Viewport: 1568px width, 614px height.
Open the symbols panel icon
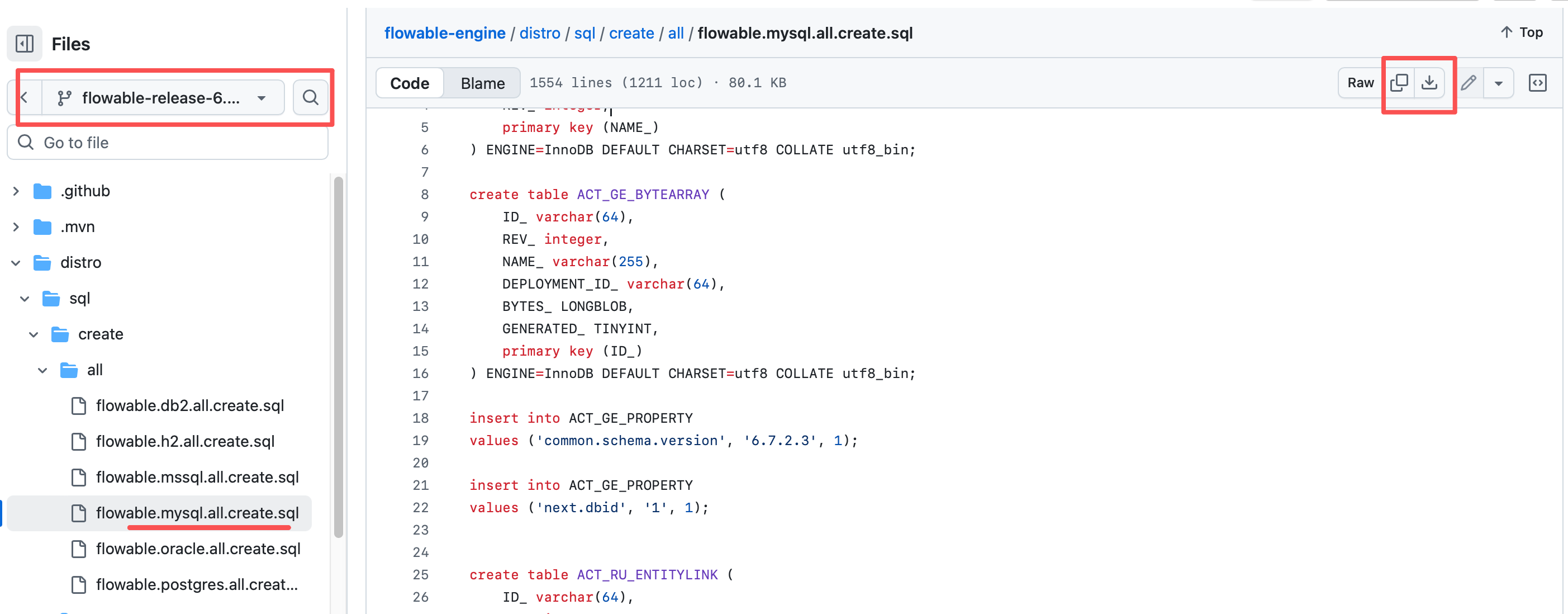(1537, 83)
